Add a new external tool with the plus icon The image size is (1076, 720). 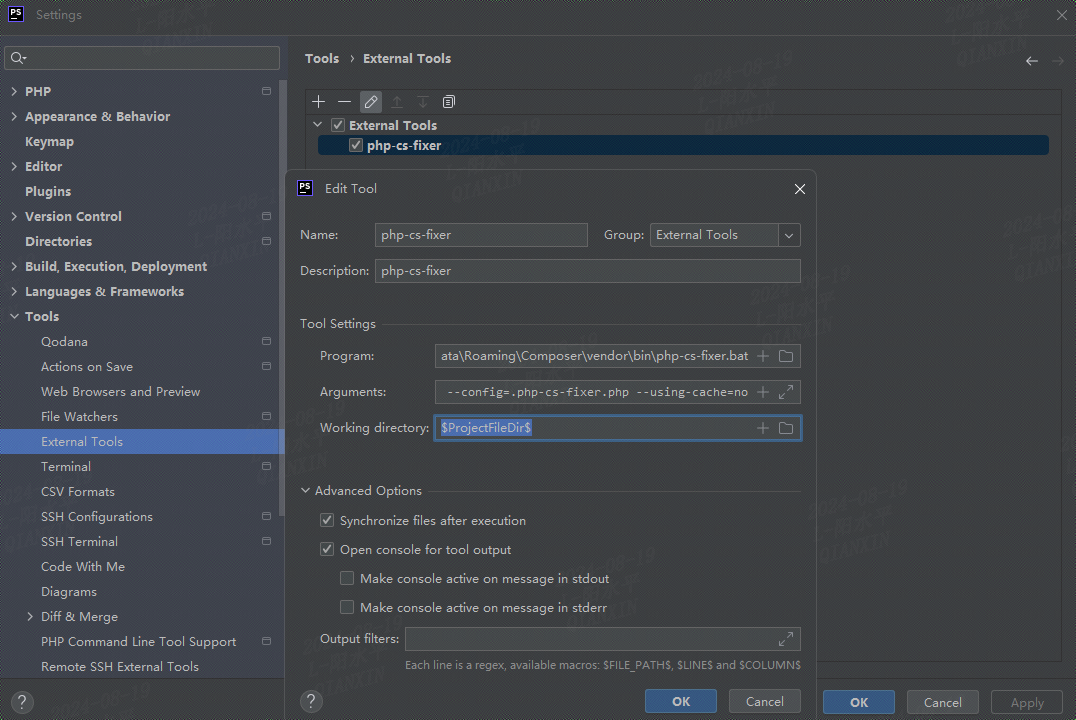(x=318, y=101)
